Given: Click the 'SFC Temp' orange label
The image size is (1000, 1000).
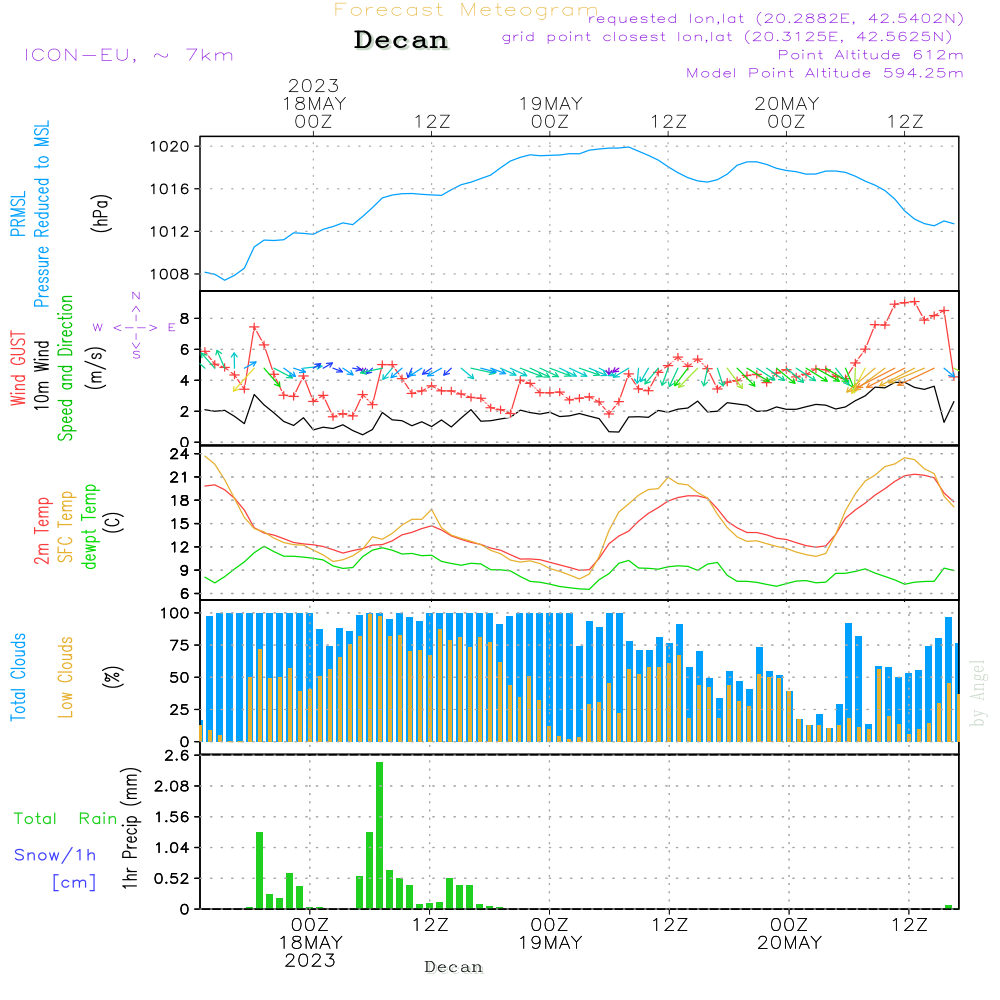Looking at the screenshot, I should [66, 527].
